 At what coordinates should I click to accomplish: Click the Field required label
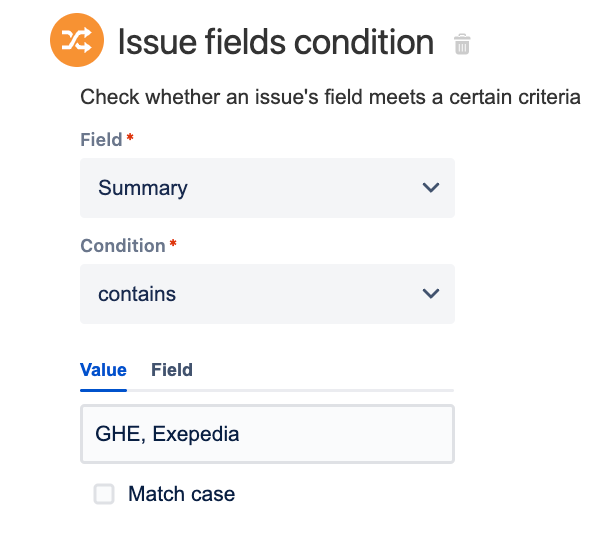[101, 140]
